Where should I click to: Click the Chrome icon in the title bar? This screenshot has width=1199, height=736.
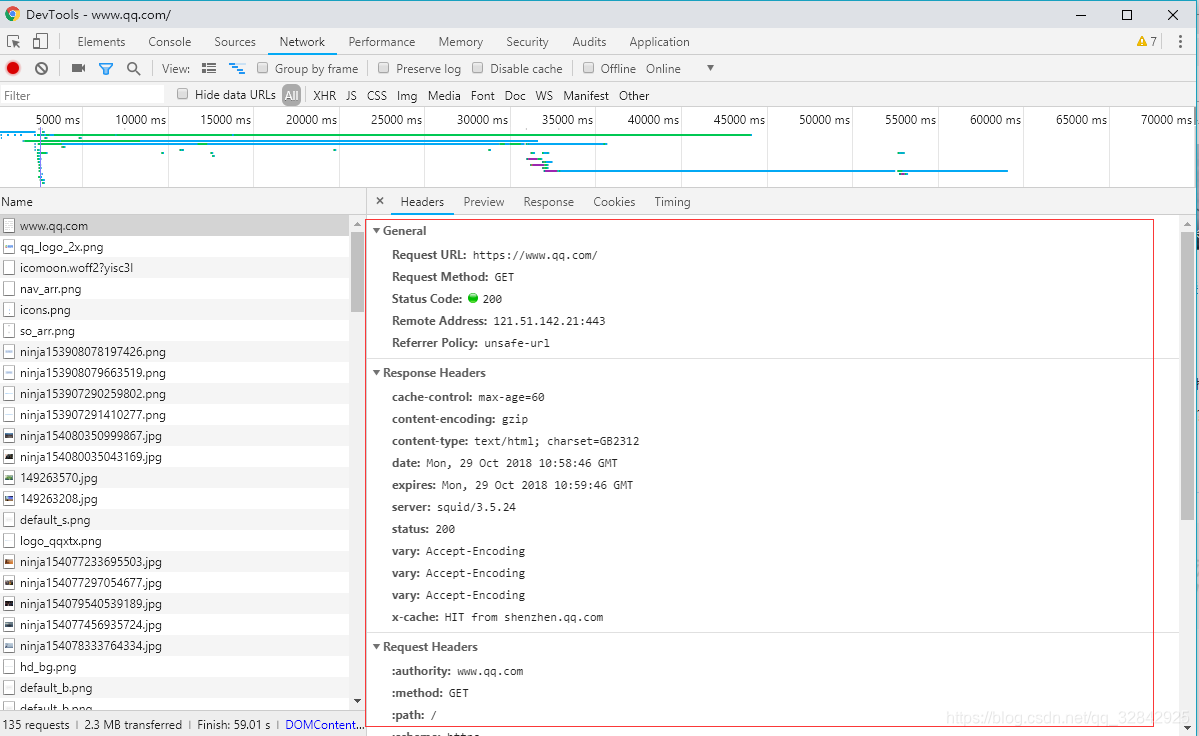12,15
